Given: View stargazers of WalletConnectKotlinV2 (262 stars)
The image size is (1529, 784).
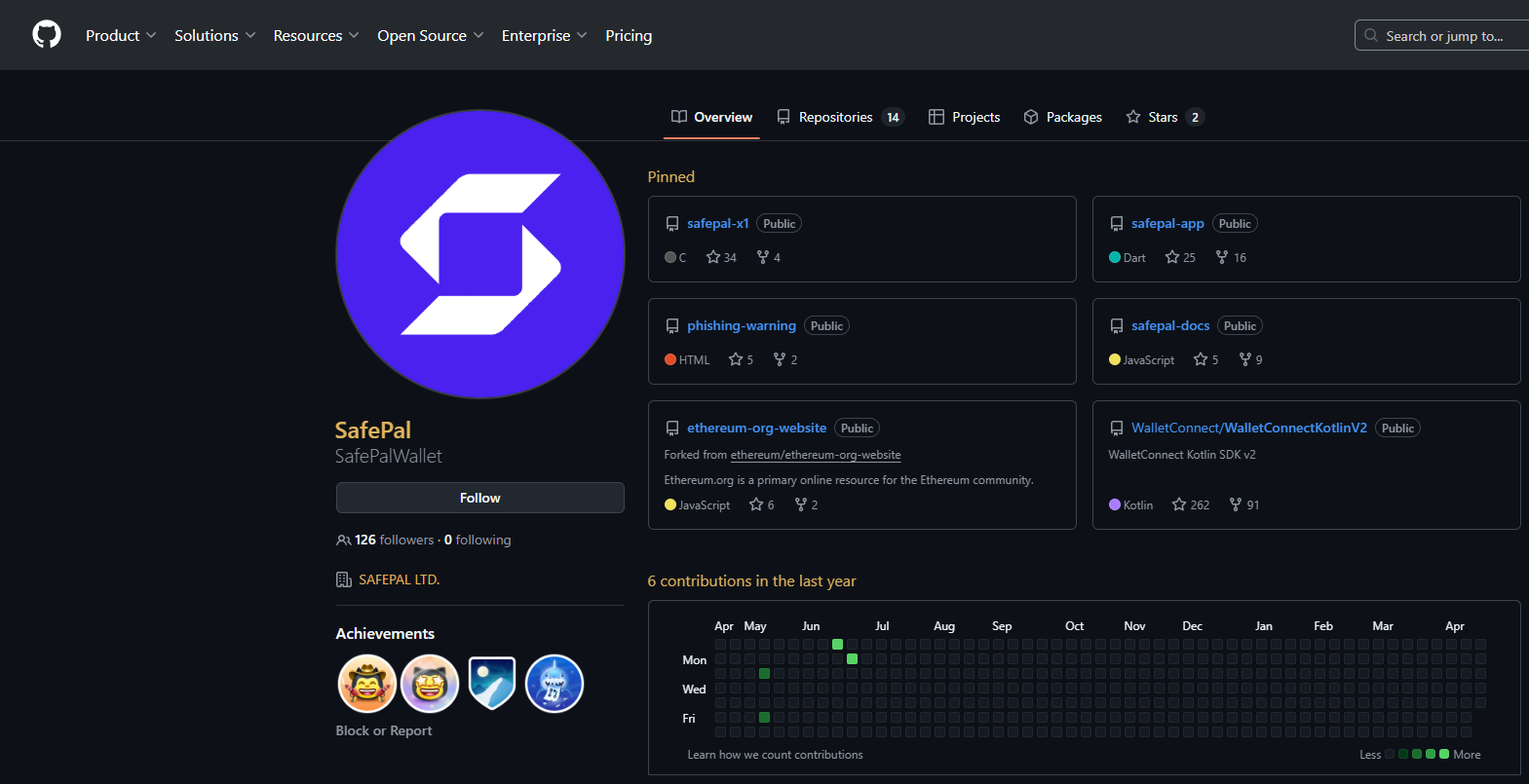Looking at the screenshot, I should coord(1191,504).
